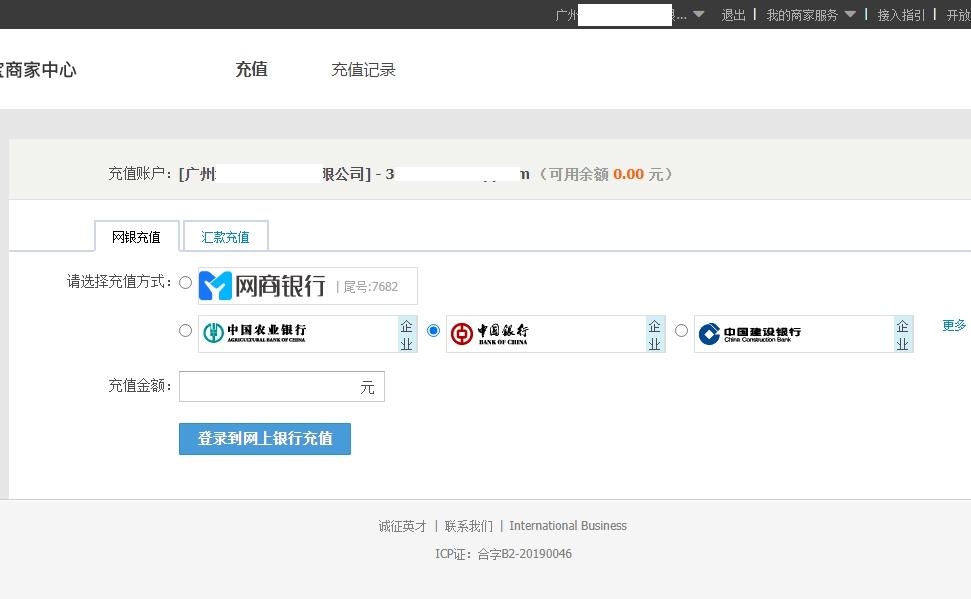Switch to the 汇款充值 tab
This screenshot has width=971, height=599.
pos(225,237)
